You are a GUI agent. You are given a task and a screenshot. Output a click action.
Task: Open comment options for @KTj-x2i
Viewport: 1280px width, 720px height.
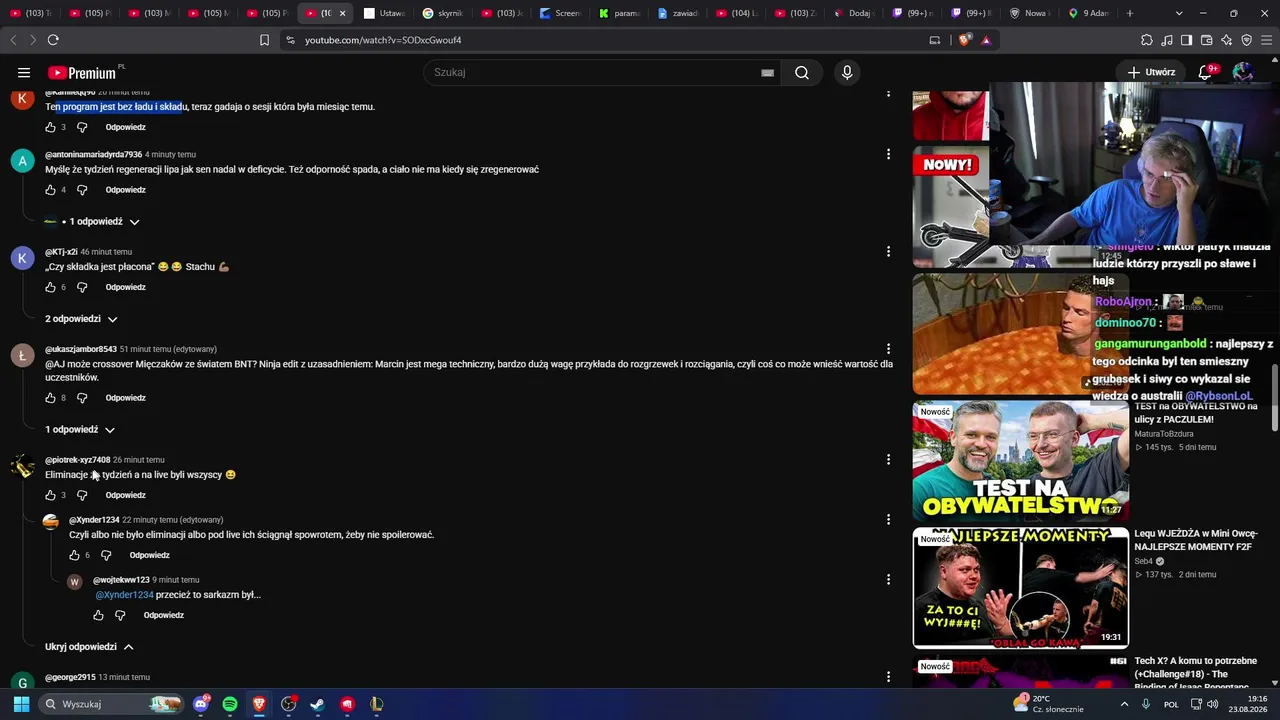pyautogui.click(x=888, y=251)
